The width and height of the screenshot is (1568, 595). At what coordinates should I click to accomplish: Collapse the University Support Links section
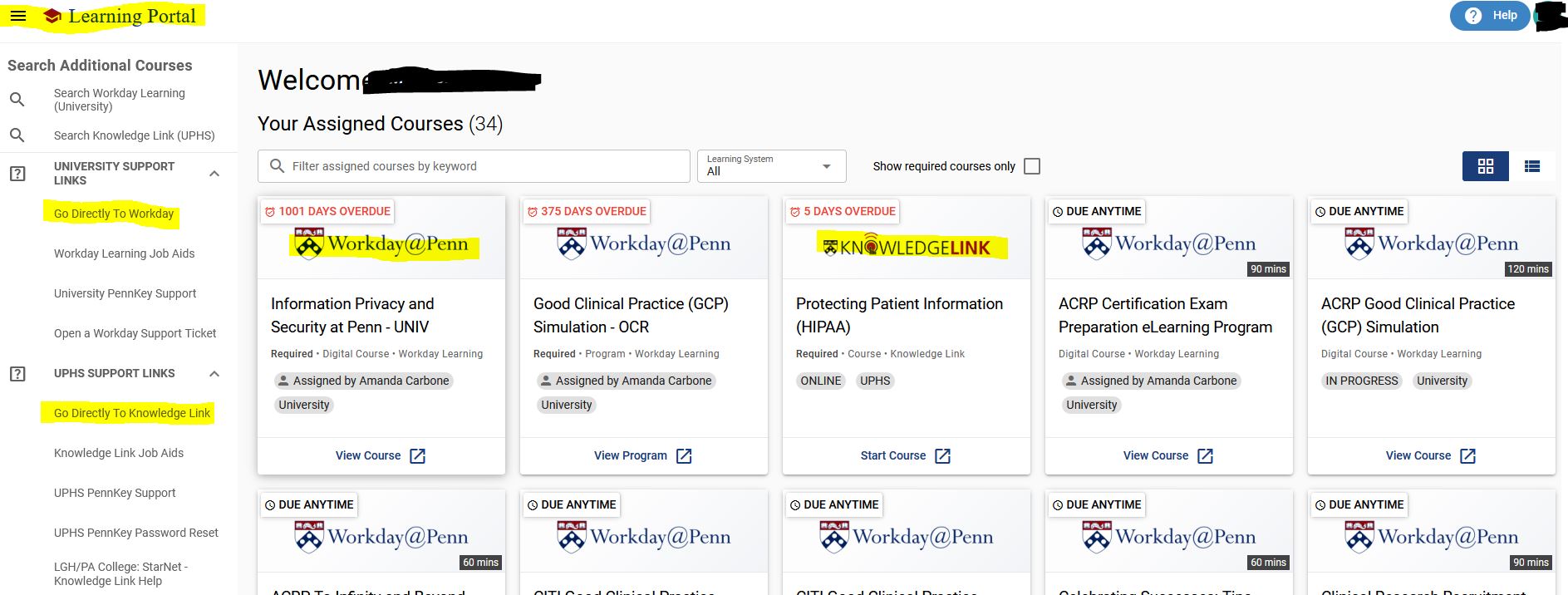pos(214,174)
